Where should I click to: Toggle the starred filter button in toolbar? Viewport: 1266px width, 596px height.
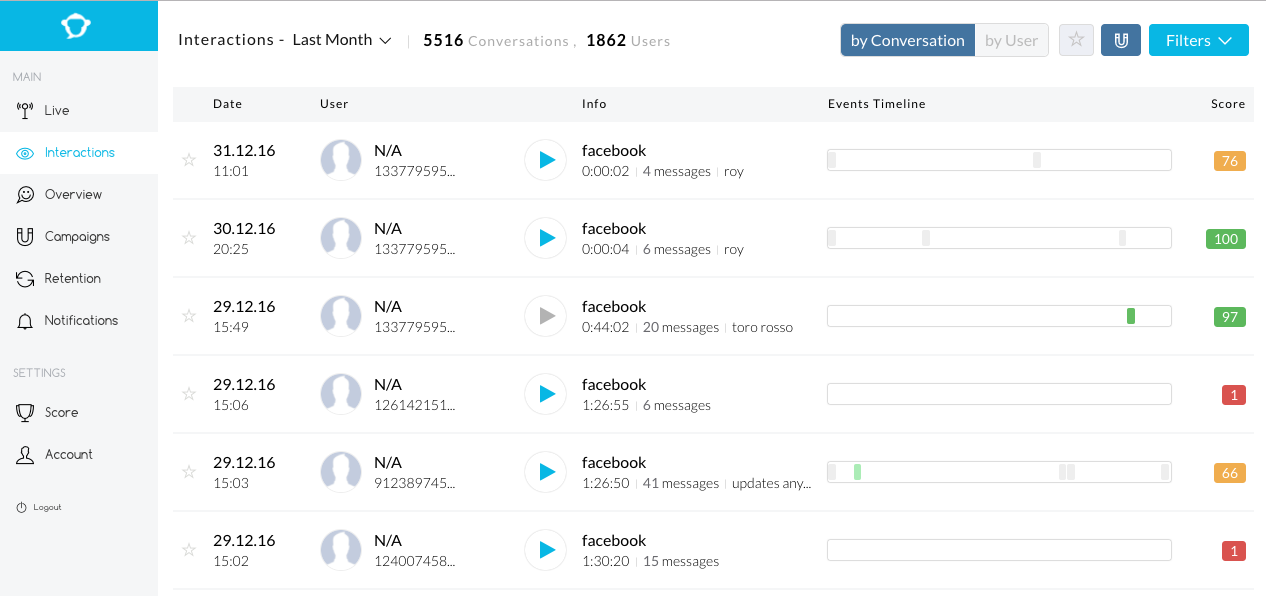click(1076, 40)
